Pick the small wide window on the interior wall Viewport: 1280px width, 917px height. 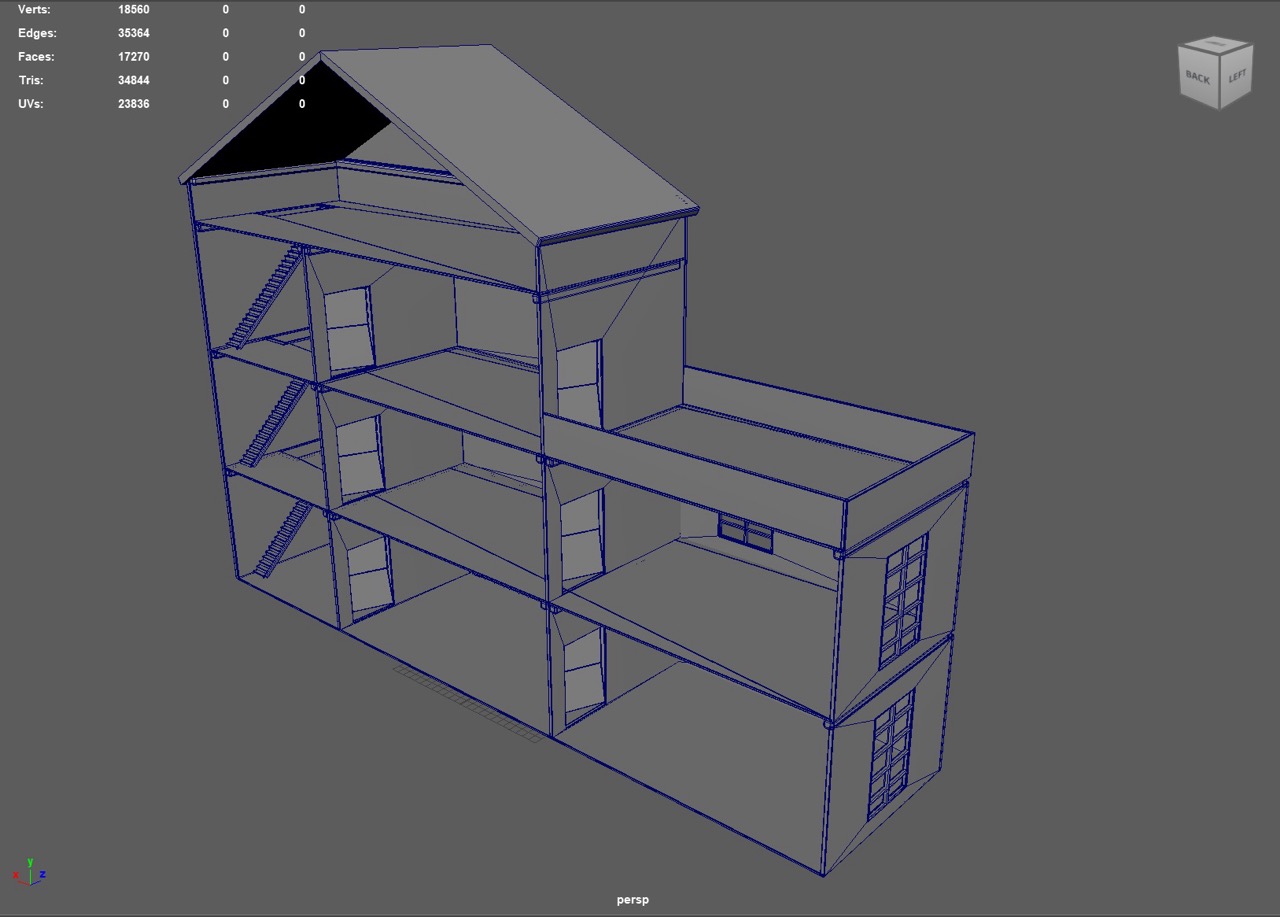(x=745, y=532)
